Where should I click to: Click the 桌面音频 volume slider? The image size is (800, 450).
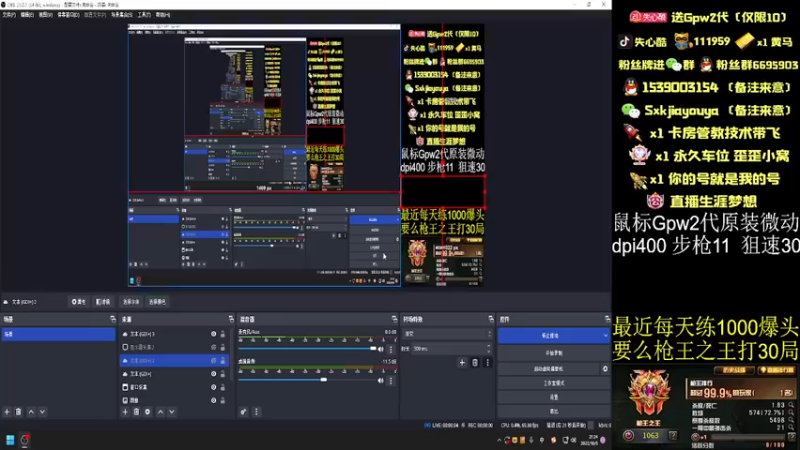point(307,380)
